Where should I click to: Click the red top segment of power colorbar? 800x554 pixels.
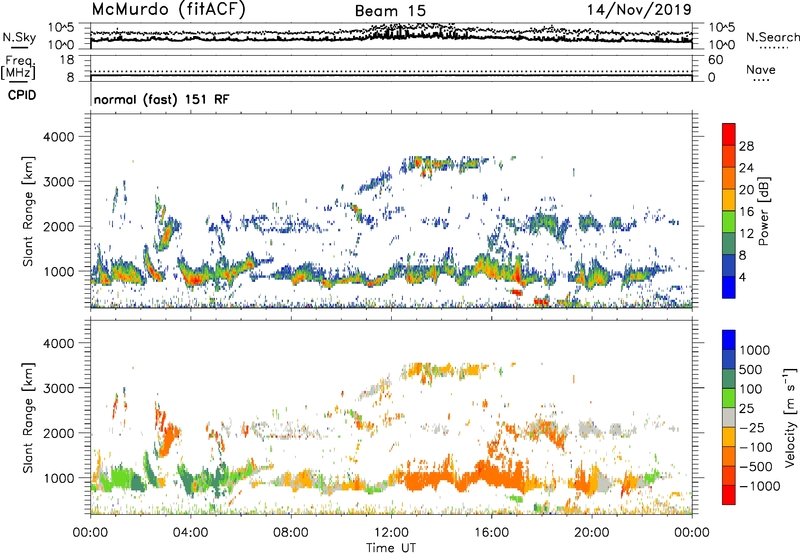(x=729, y=134)
